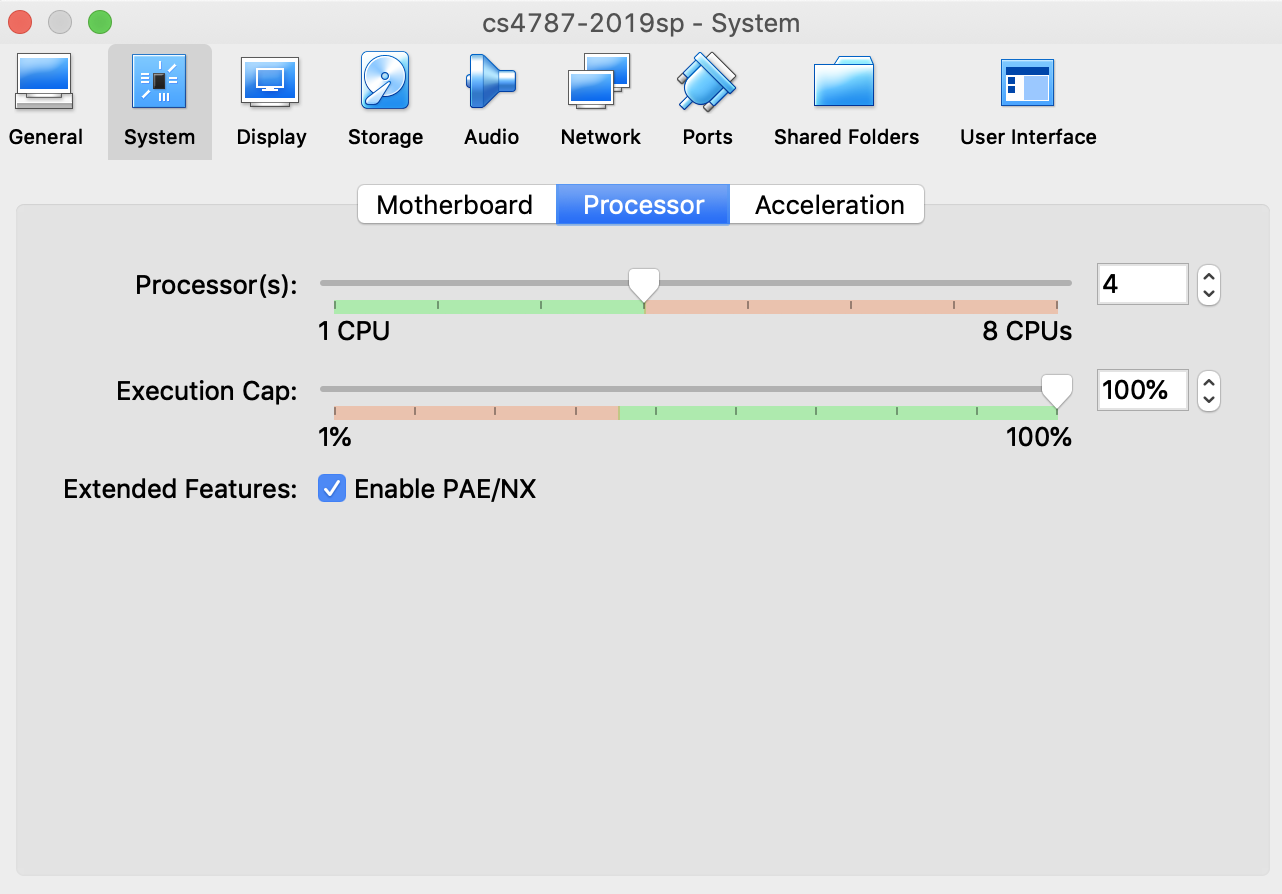Screen dimensions: 1282x894
Task: Switch to the Motherboard tab
Action: (455, 205)
